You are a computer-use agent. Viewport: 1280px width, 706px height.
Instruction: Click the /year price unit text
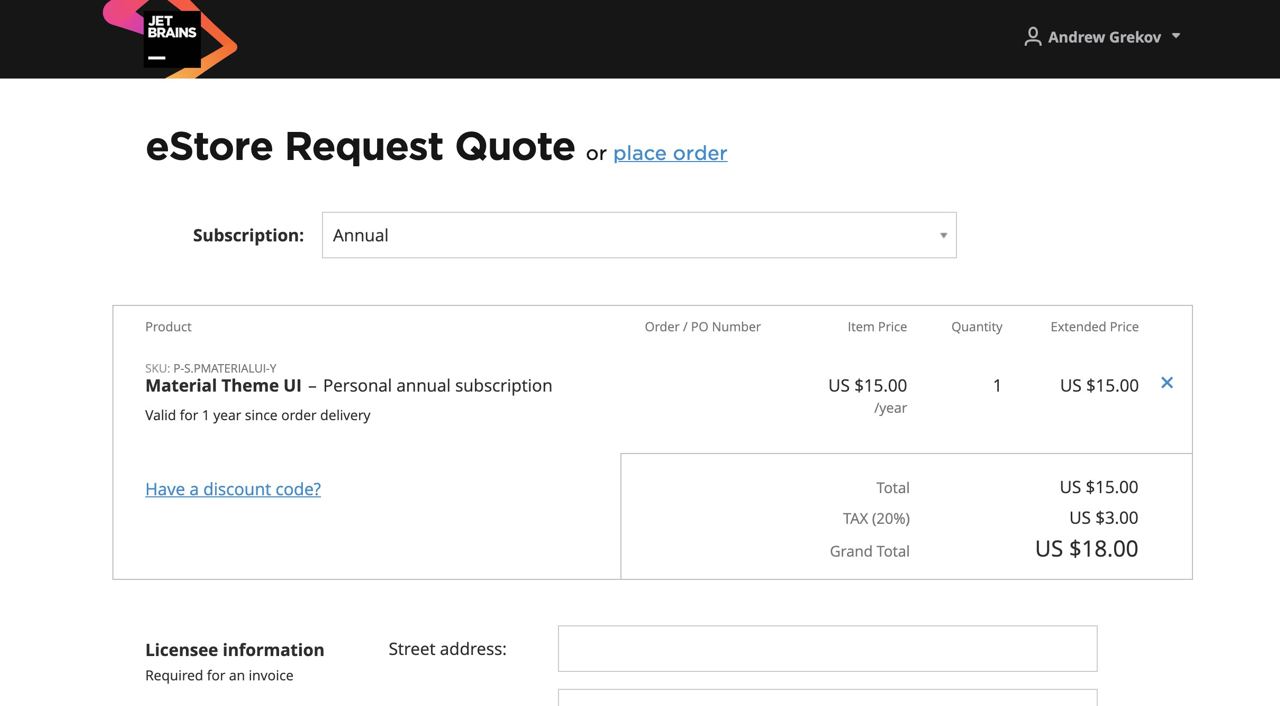pos(890,408)
